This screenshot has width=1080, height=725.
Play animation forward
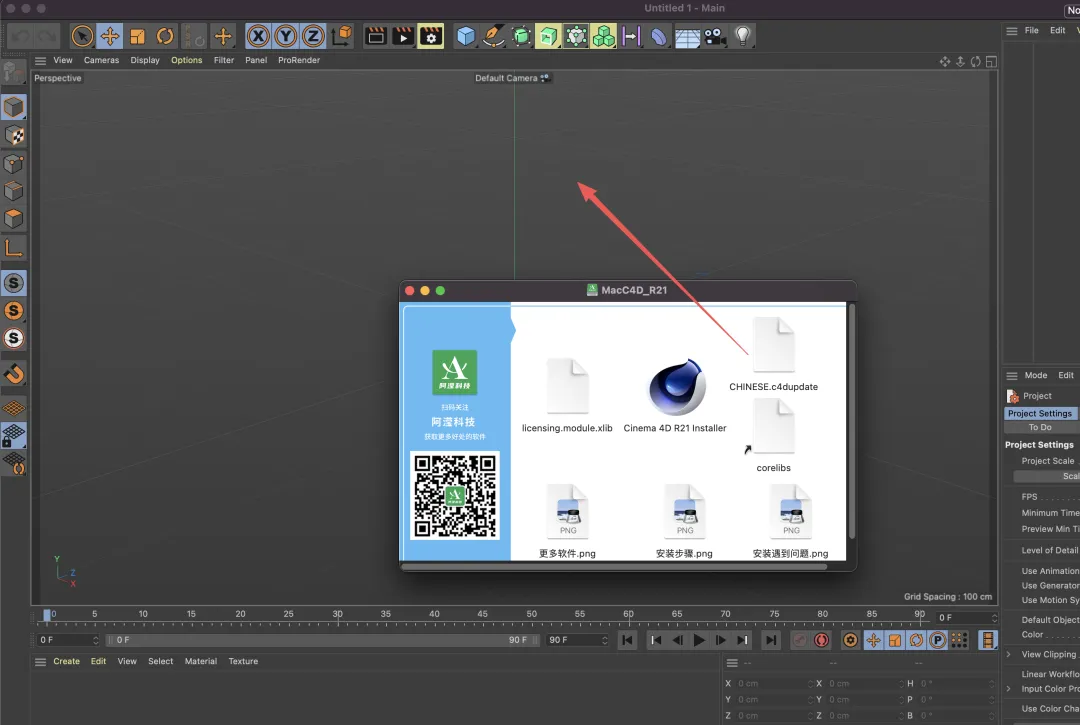(698, 640)
